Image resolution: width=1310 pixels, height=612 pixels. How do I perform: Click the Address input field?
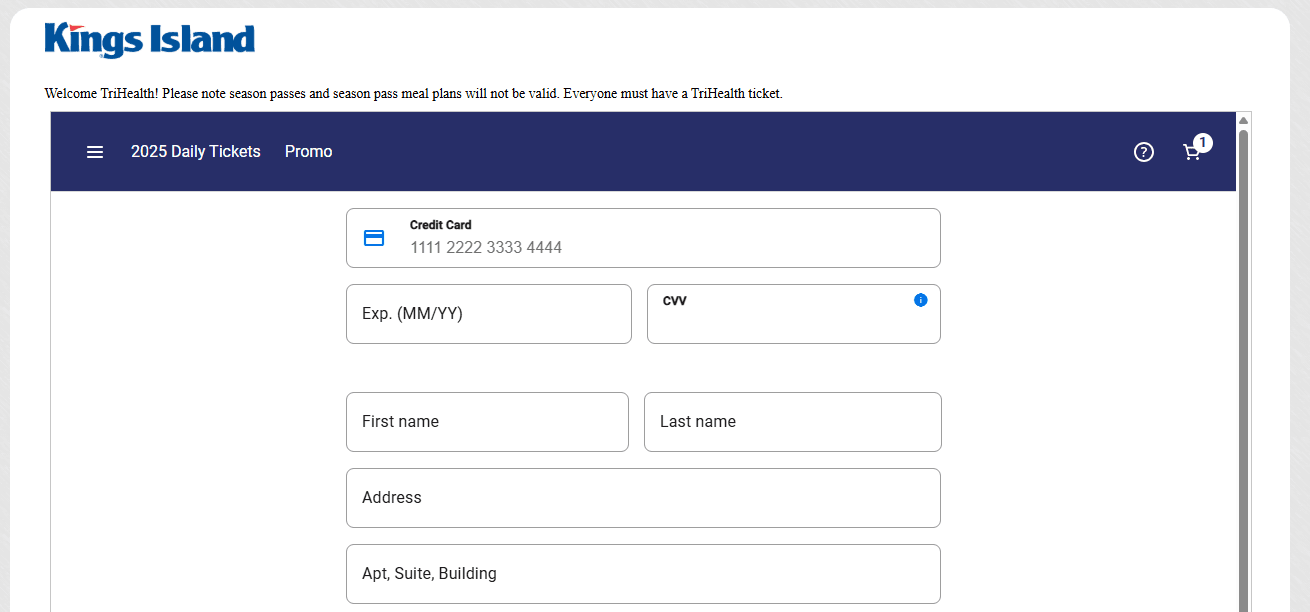[643, 498]
